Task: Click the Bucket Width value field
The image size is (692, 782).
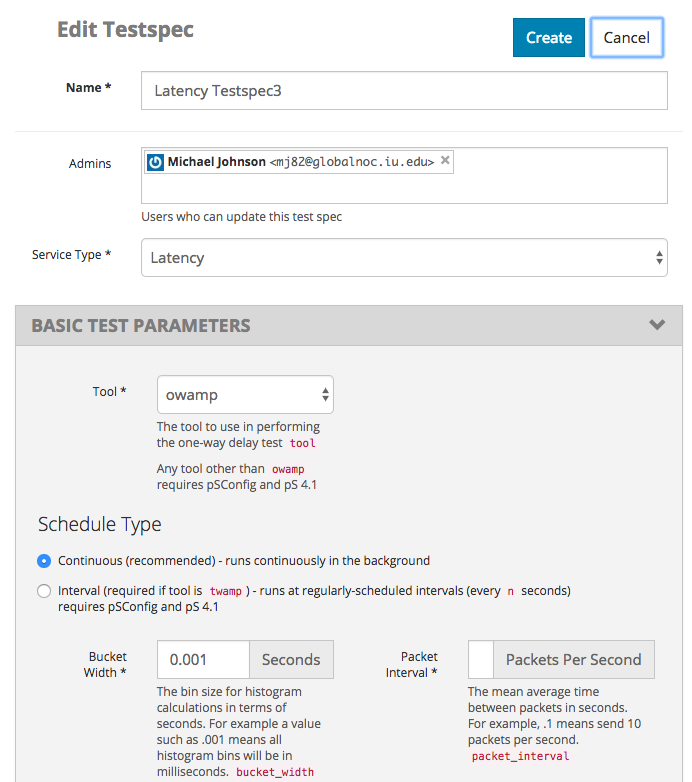Action: (203, 659)
